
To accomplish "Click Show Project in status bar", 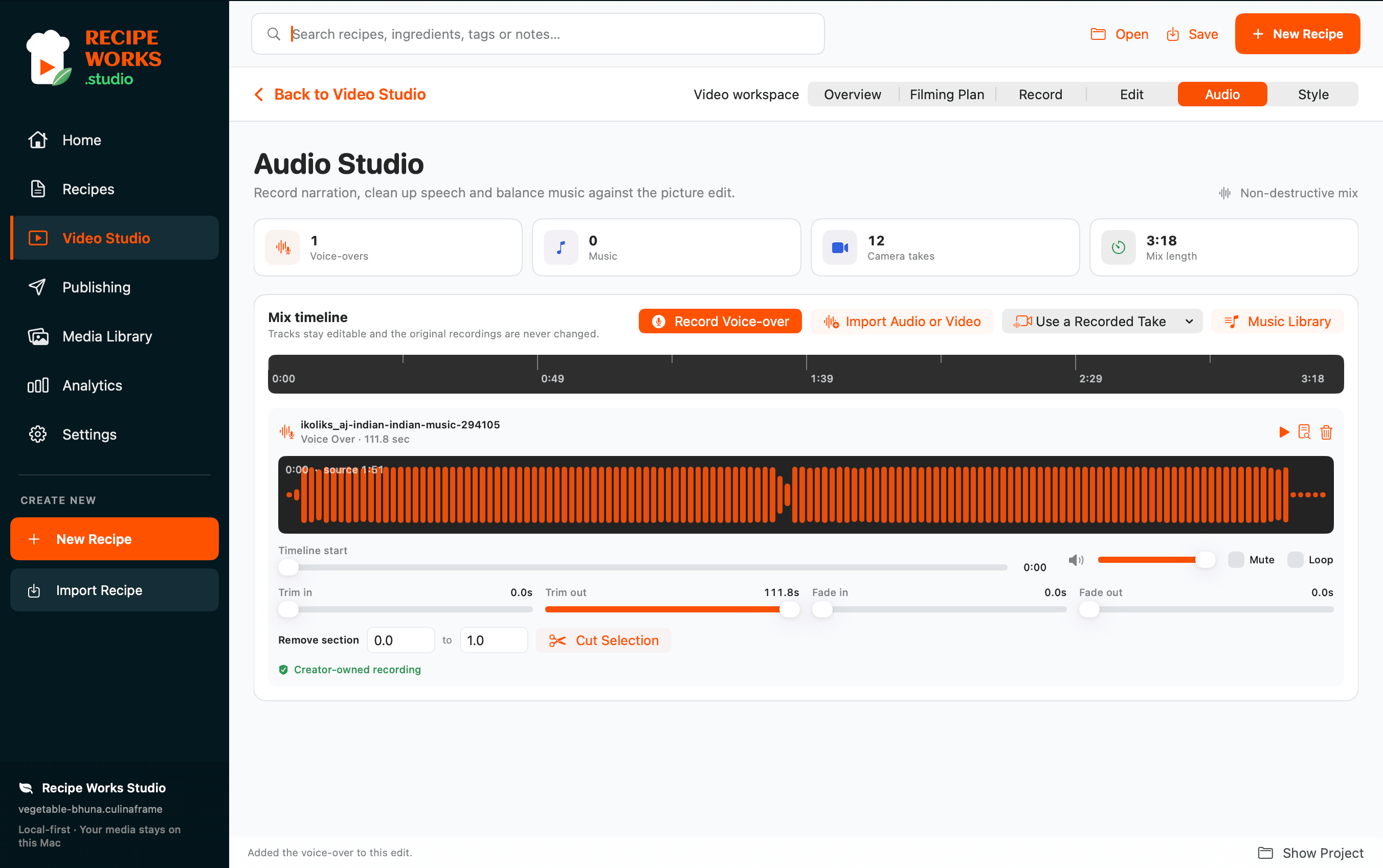I will pos(1311,853).
